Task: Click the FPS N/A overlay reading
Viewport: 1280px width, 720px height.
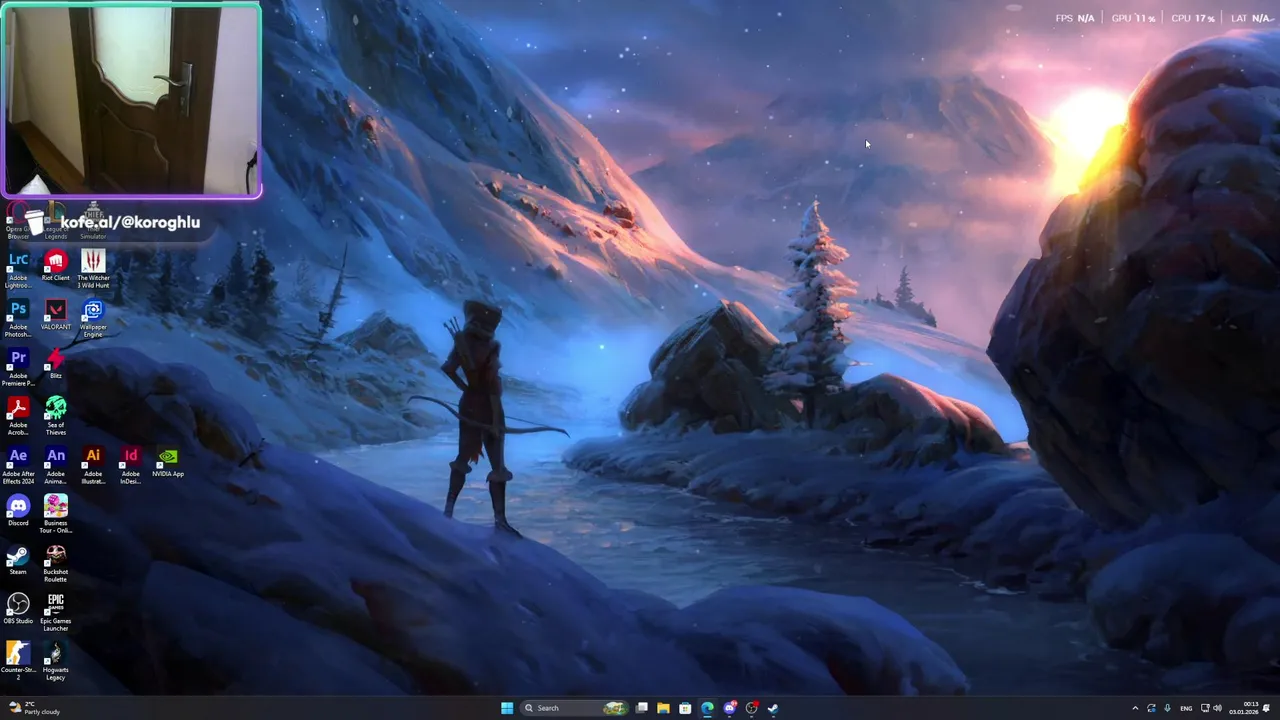Action: 1075,18
